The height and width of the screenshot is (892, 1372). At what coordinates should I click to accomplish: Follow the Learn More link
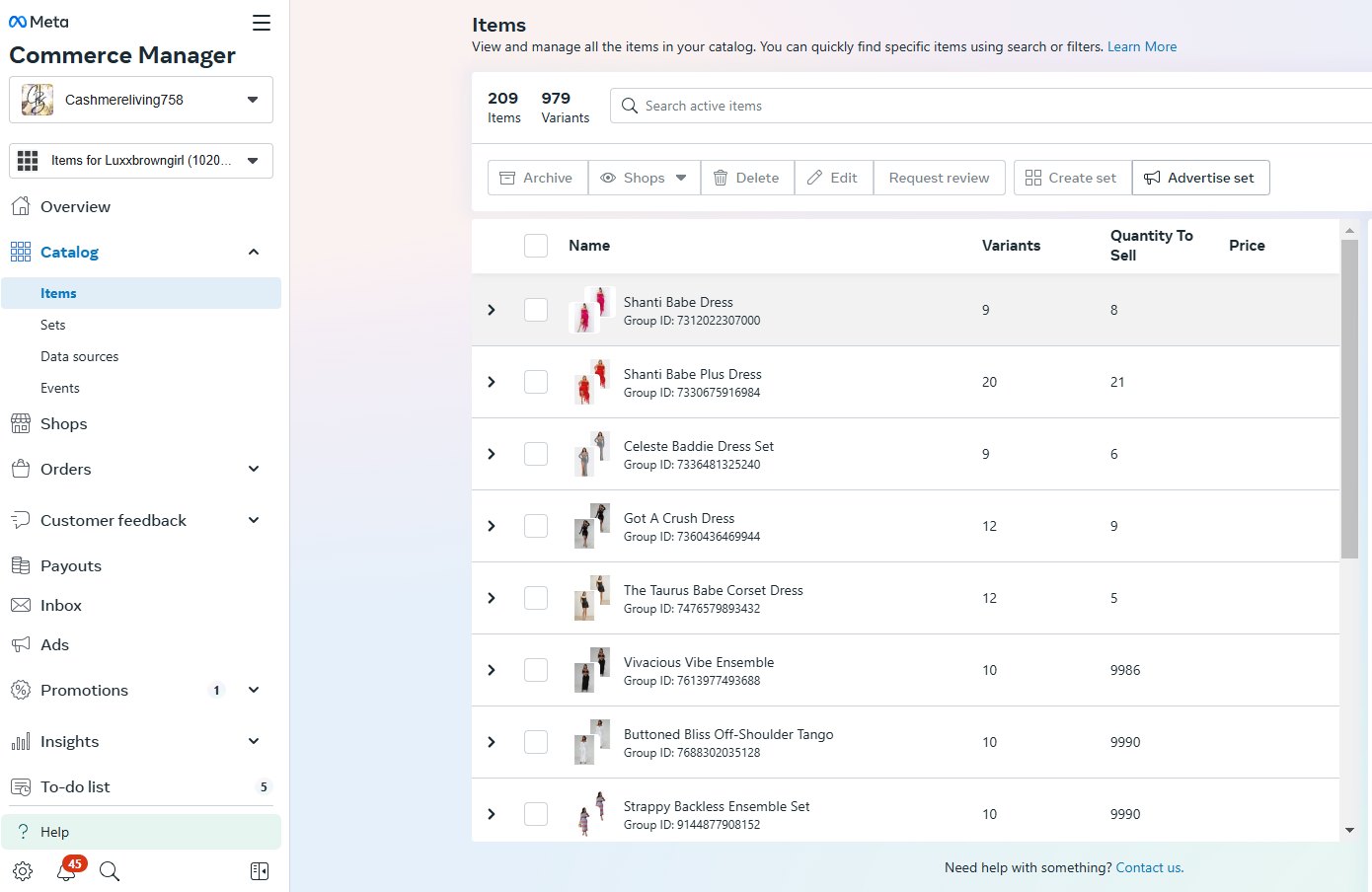click(x=1142, y=46)
